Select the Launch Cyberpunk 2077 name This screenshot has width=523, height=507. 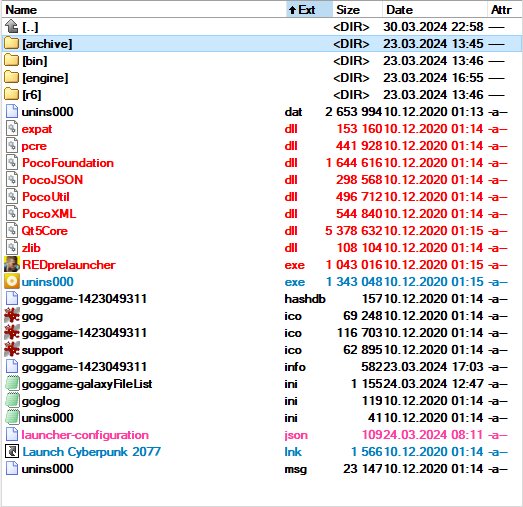click(92, 452)
